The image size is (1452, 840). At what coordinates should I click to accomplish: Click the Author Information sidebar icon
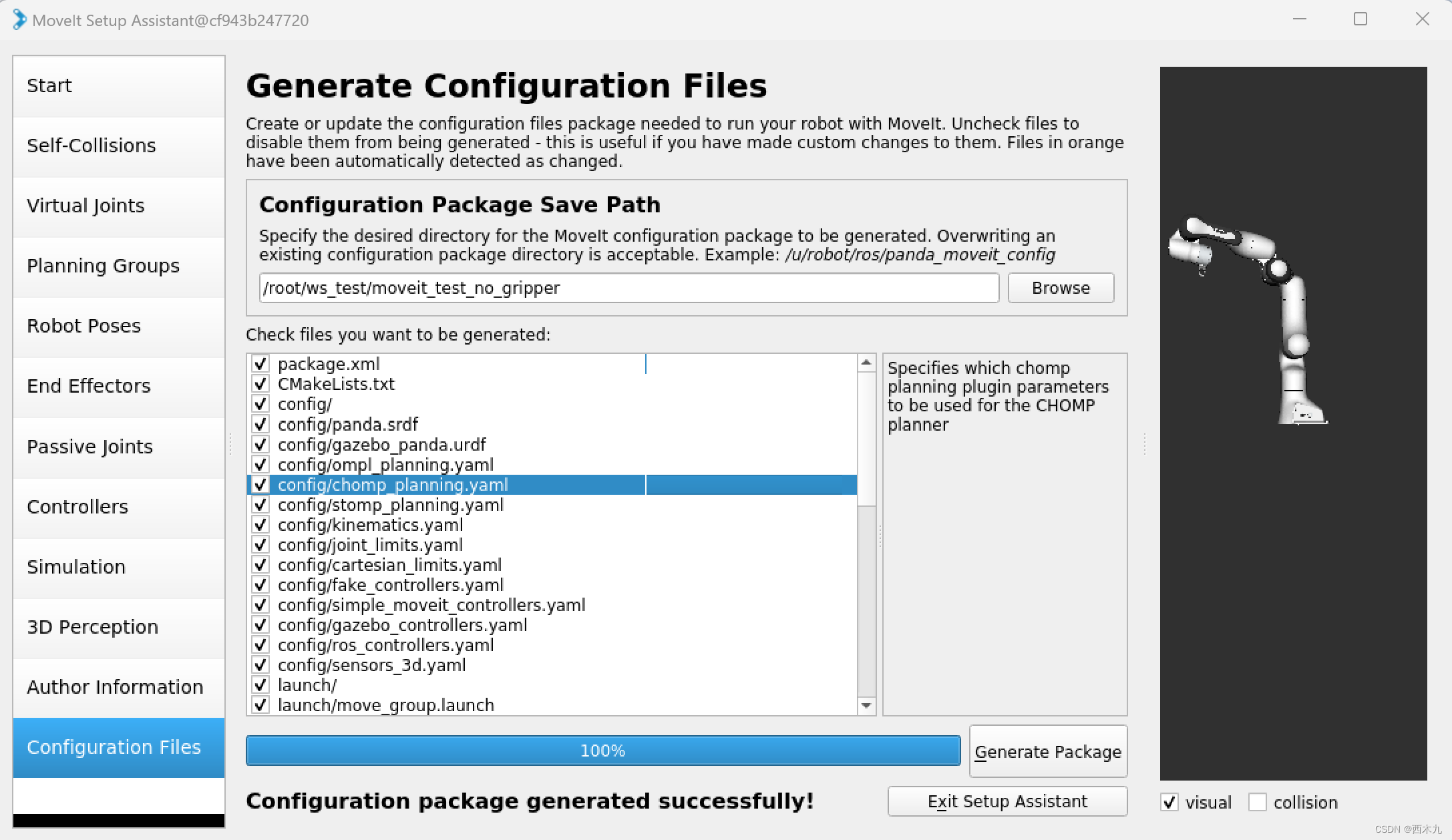coord(115,686)
